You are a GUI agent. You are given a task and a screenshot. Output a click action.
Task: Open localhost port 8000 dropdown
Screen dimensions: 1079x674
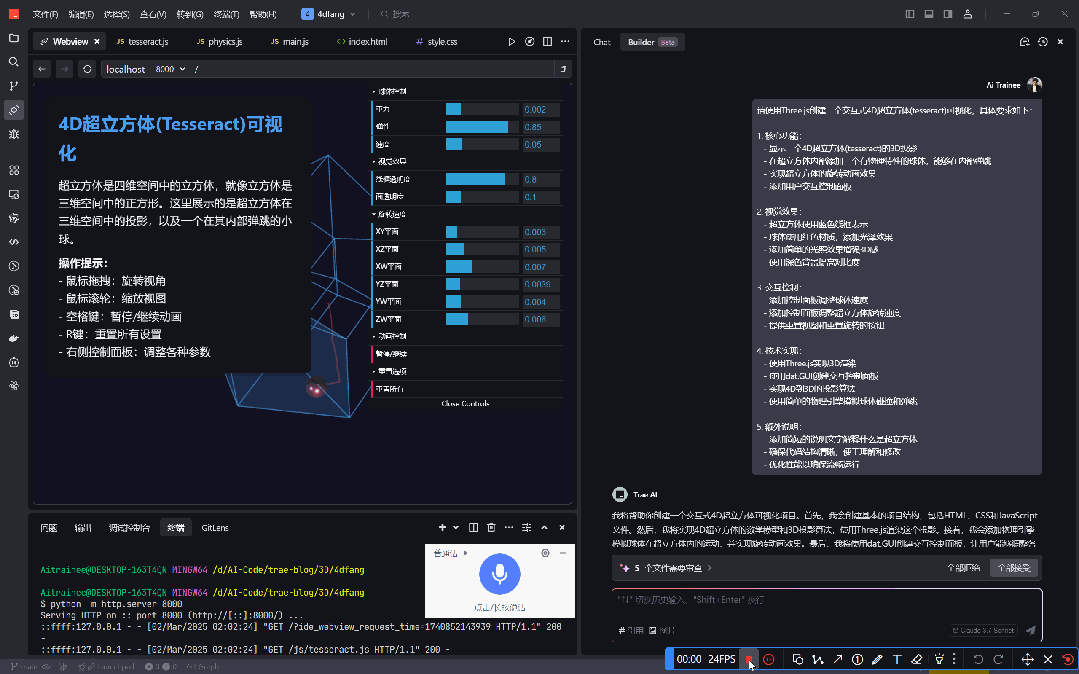[x=181, y=70]
